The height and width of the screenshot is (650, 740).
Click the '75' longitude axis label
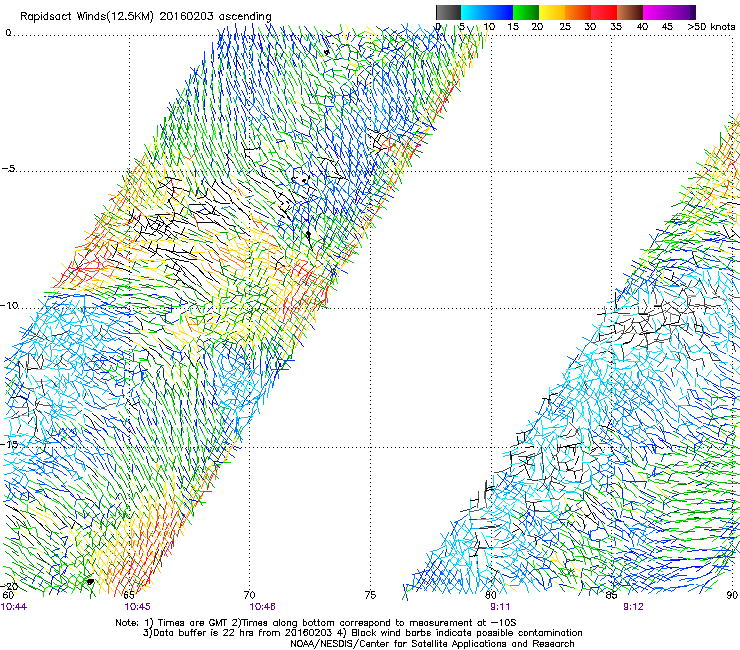tap(370, 595)
